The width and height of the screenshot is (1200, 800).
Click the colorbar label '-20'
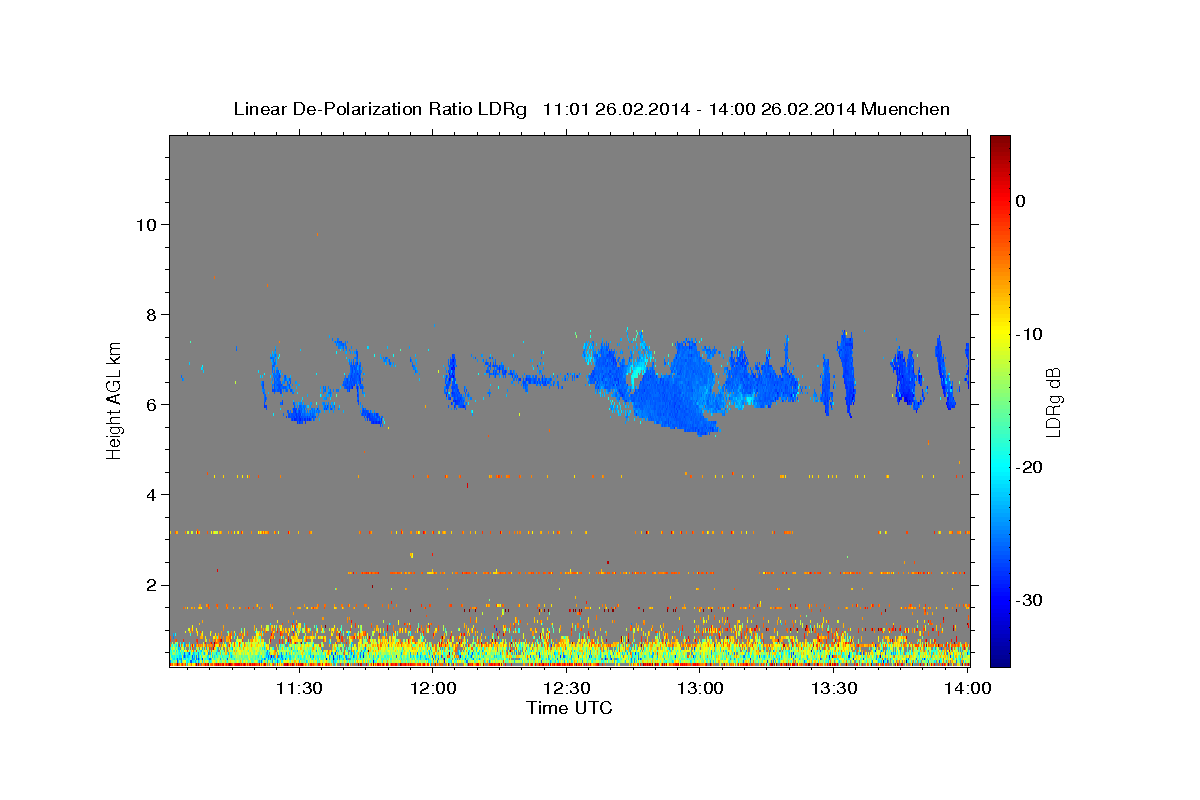1030,467
